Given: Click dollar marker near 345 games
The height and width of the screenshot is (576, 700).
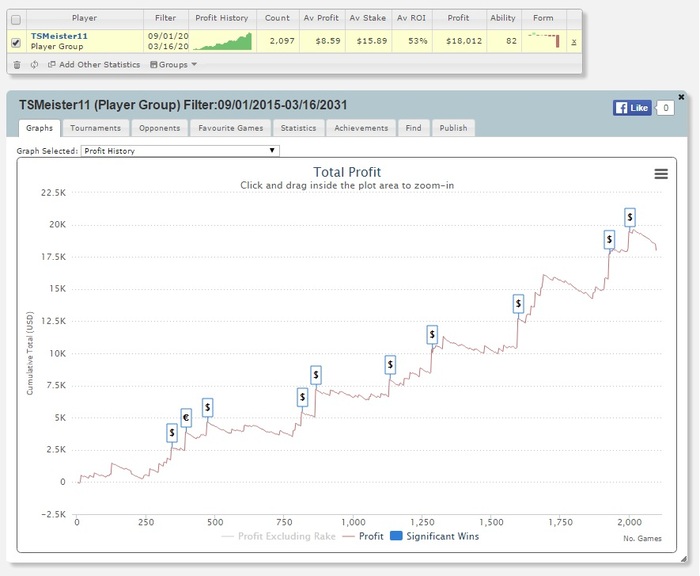Looking at the screenshot, I should 172,433.
